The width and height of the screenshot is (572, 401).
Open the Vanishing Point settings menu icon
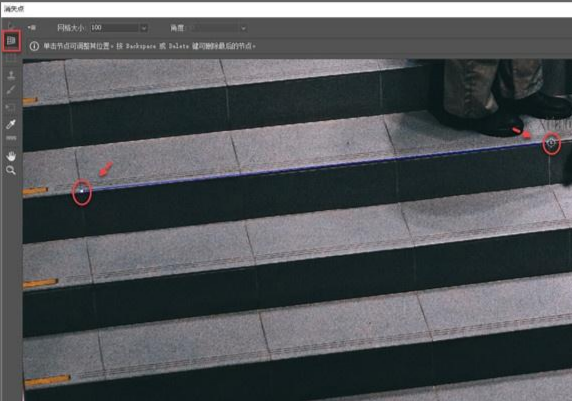pyautogui.click(x=32, y=28)
